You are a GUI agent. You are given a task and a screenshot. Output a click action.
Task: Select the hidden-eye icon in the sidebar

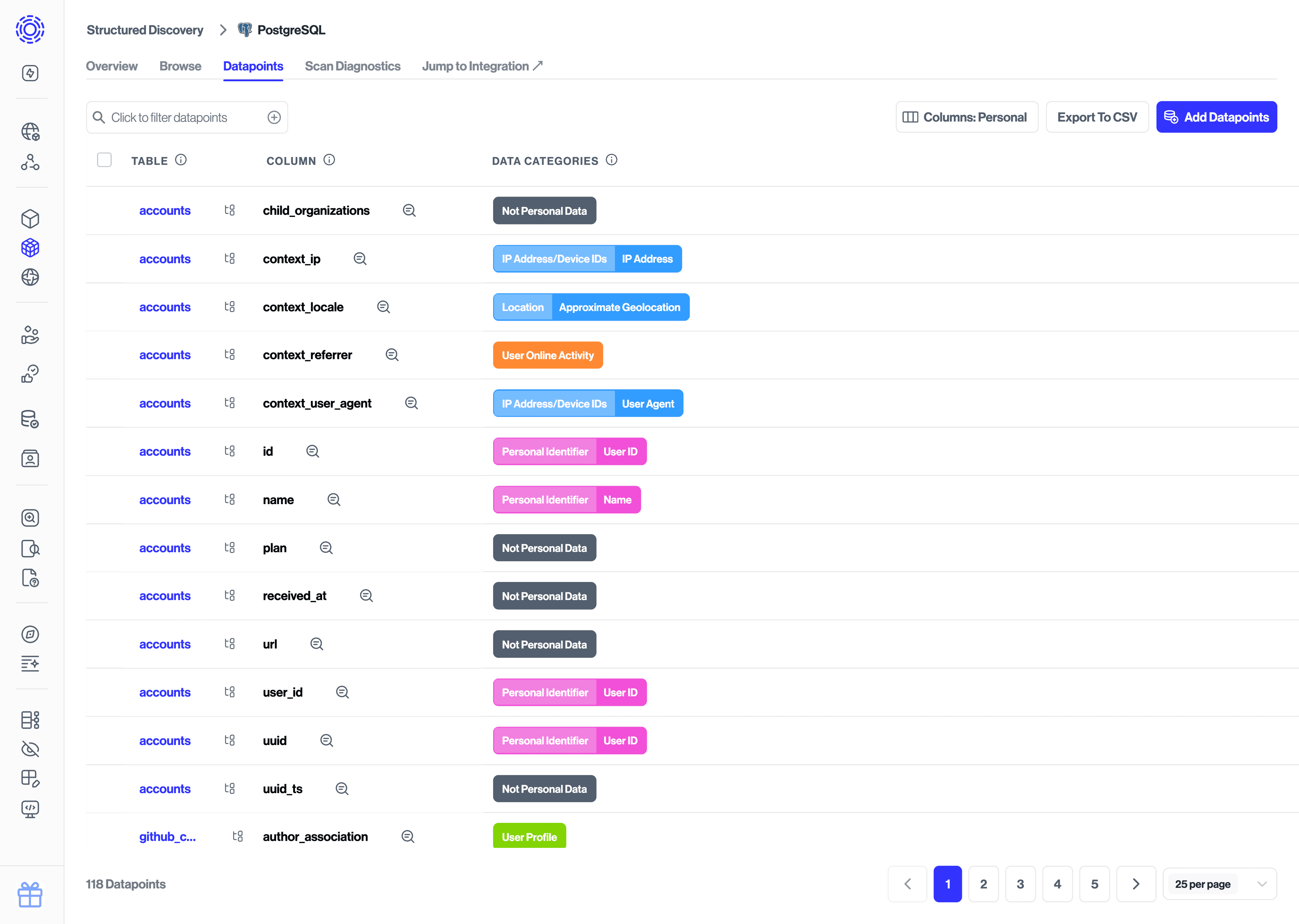pos(31,749)
